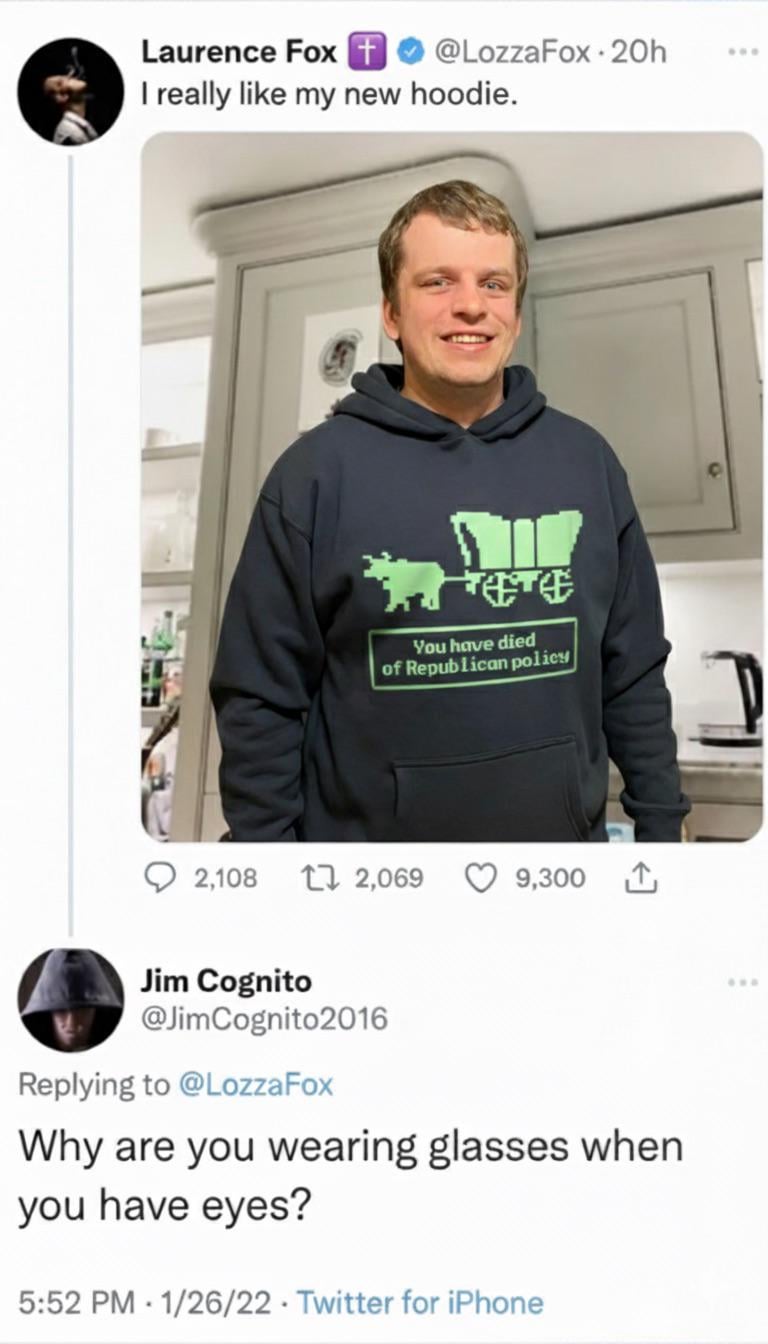The height and width of the screenshot is (1344, 768).
Task: Open the @LozzaFox handle in the top tweet header
Action: (509, 52)
